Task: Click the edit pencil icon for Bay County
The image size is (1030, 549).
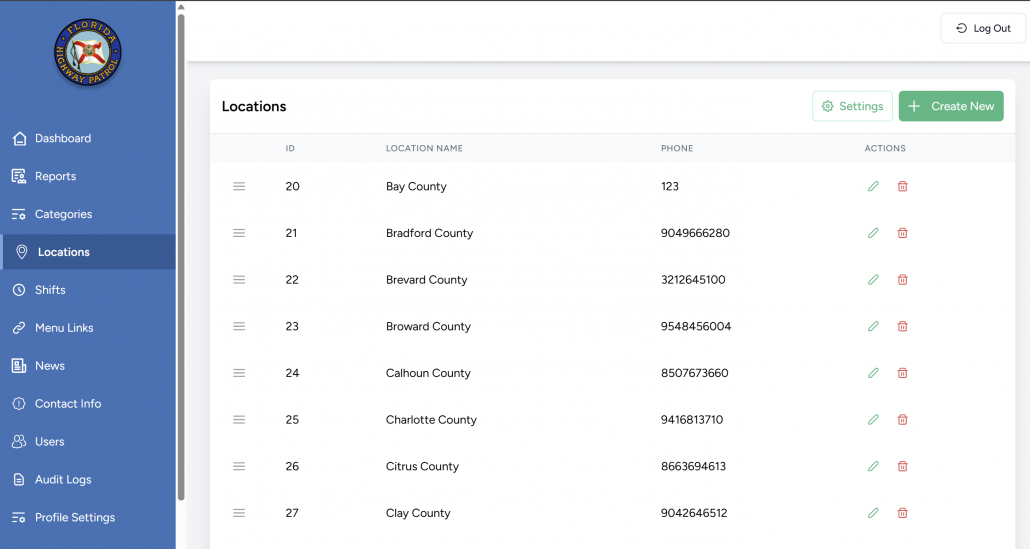Action: pyautogui.click(x=873, y=186)
